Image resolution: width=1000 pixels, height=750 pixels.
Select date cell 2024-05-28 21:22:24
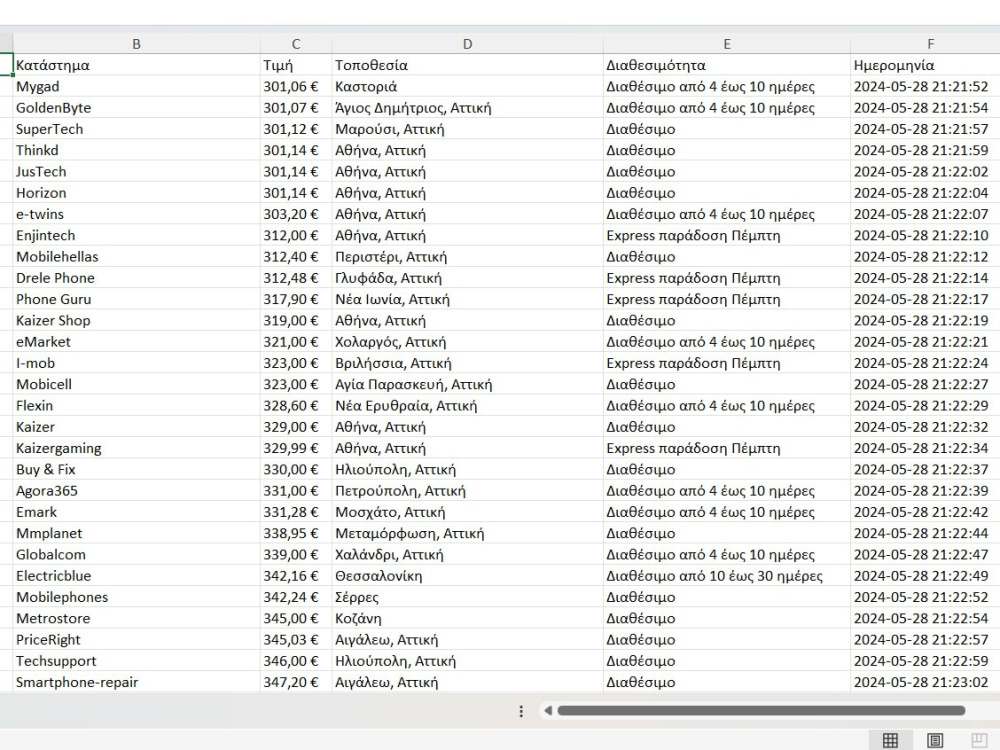[x=925, y=363]
